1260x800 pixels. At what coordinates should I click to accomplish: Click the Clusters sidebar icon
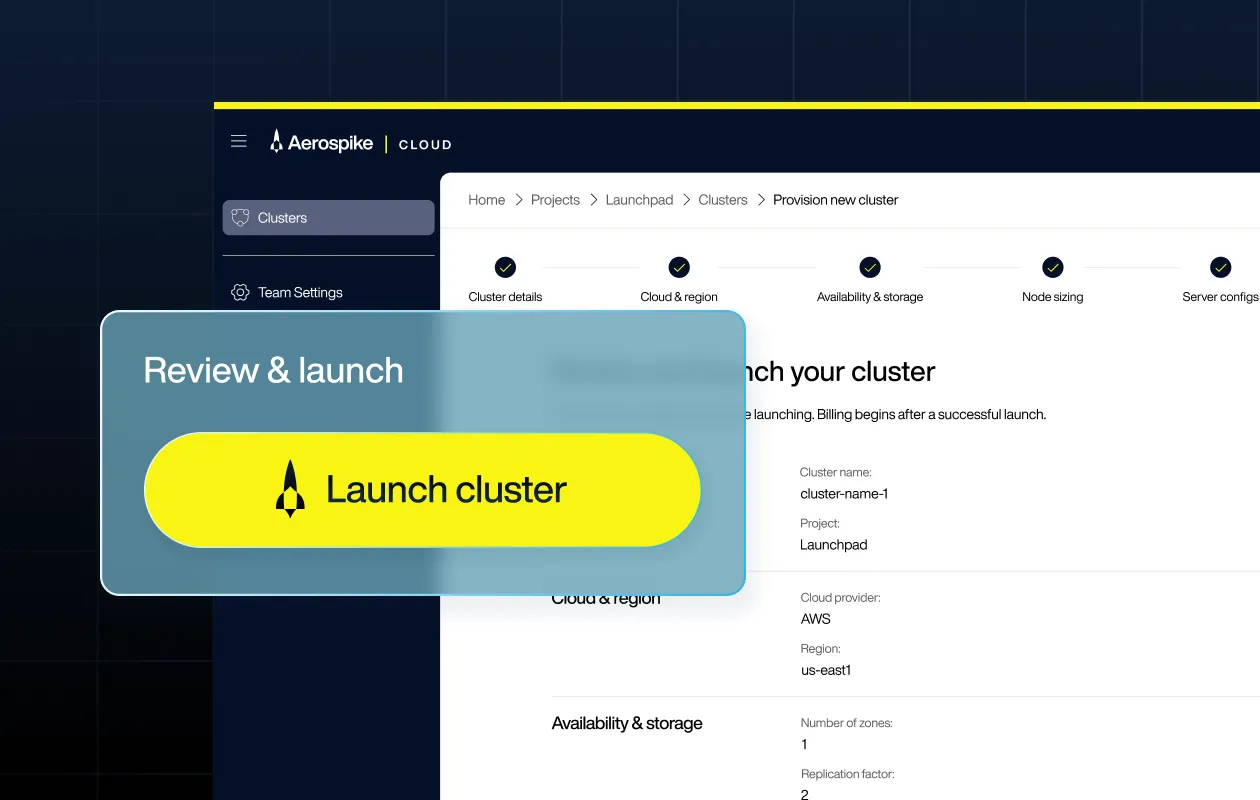(x=240, y=218)
